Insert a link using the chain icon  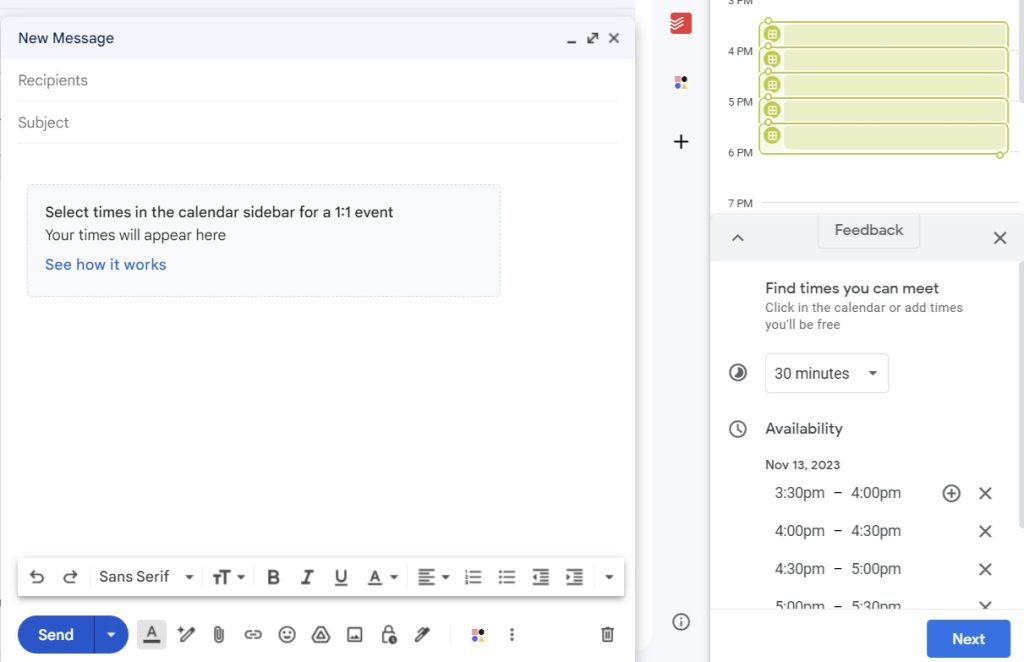[x=253, y=634]
